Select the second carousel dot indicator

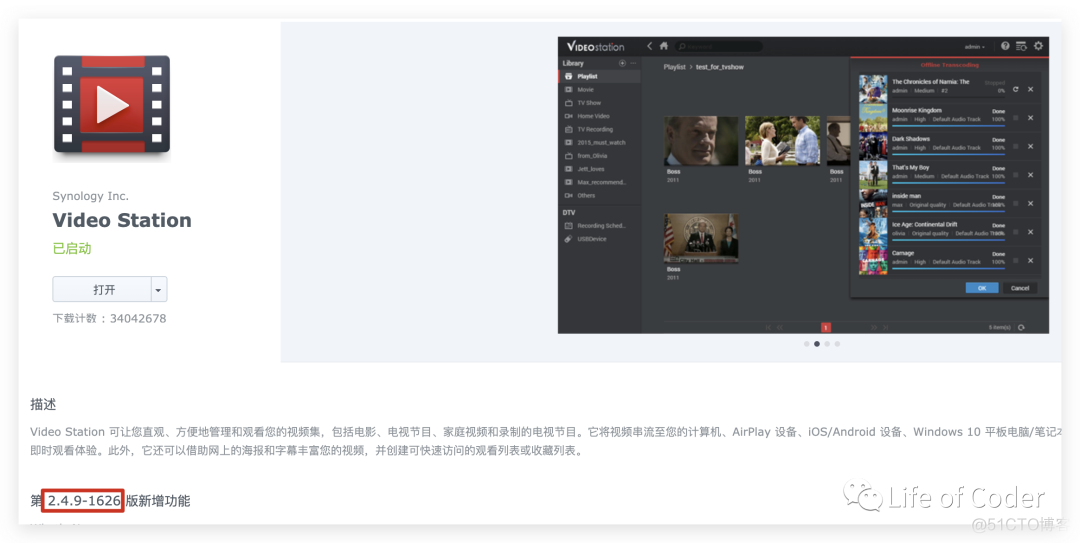816,343
